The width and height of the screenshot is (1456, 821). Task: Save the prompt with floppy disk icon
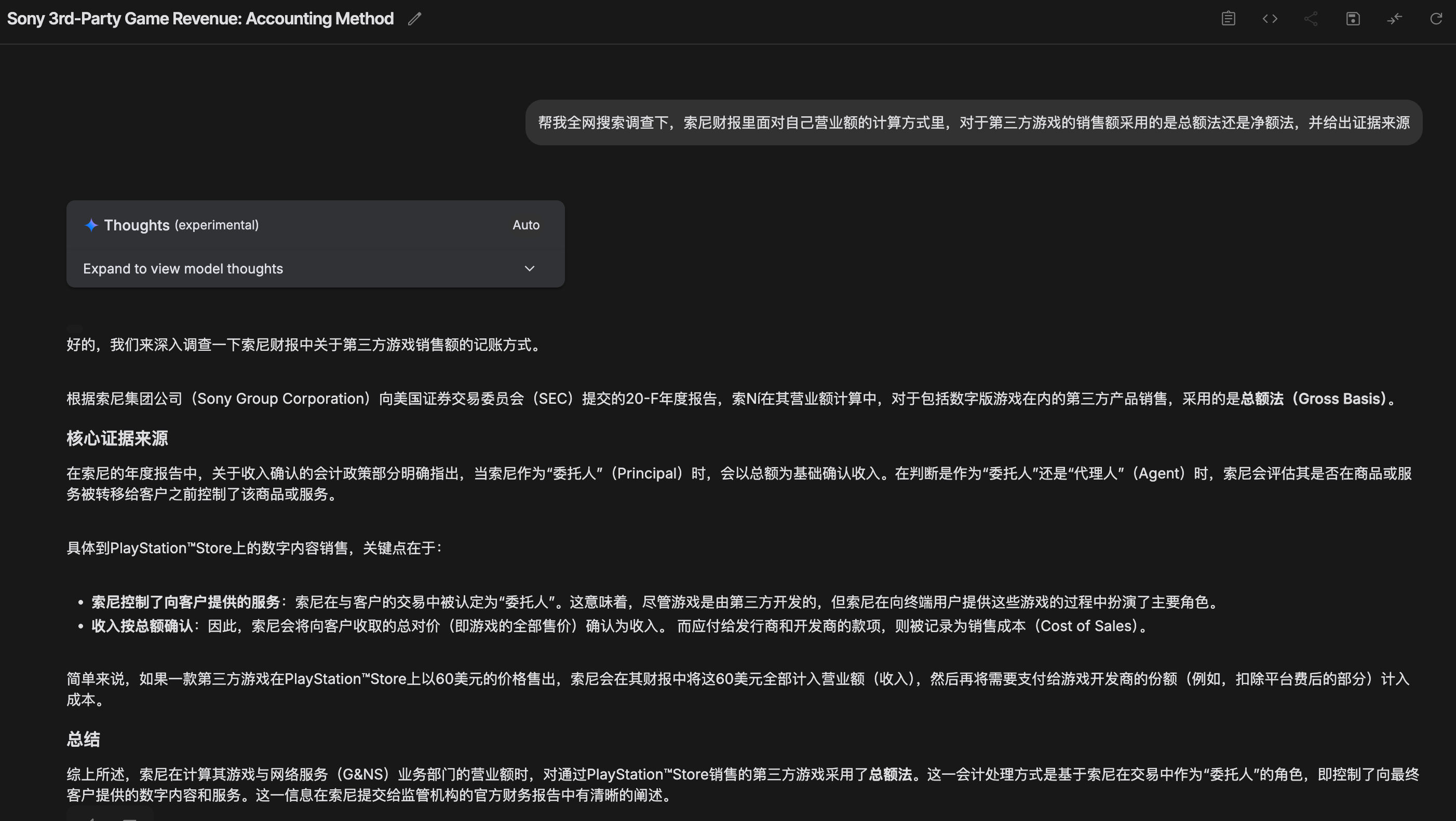1353,19
